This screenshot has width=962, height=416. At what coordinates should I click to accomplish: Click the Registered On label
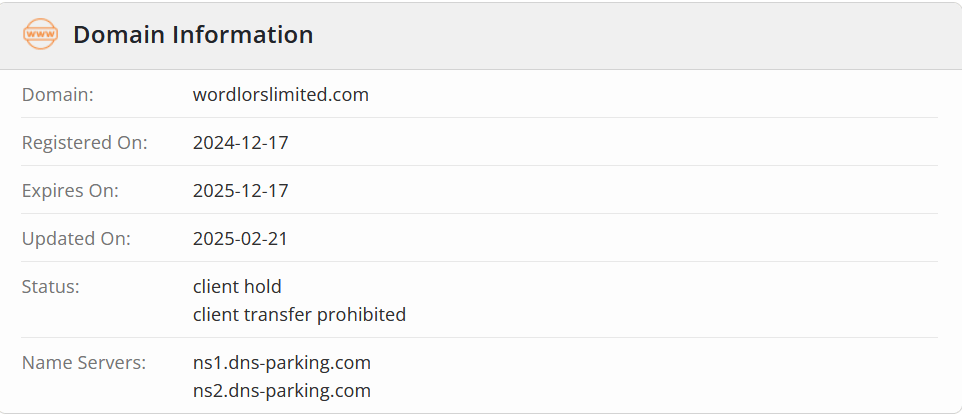click(85, 142)
